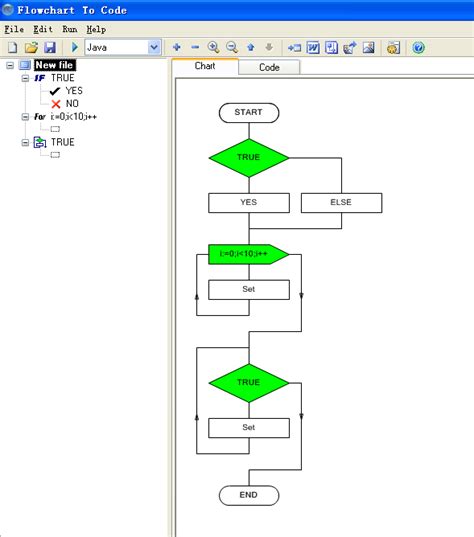Click the New file toolbar icon
Viewport: 474px width, 537px height.
click(12, 47)
